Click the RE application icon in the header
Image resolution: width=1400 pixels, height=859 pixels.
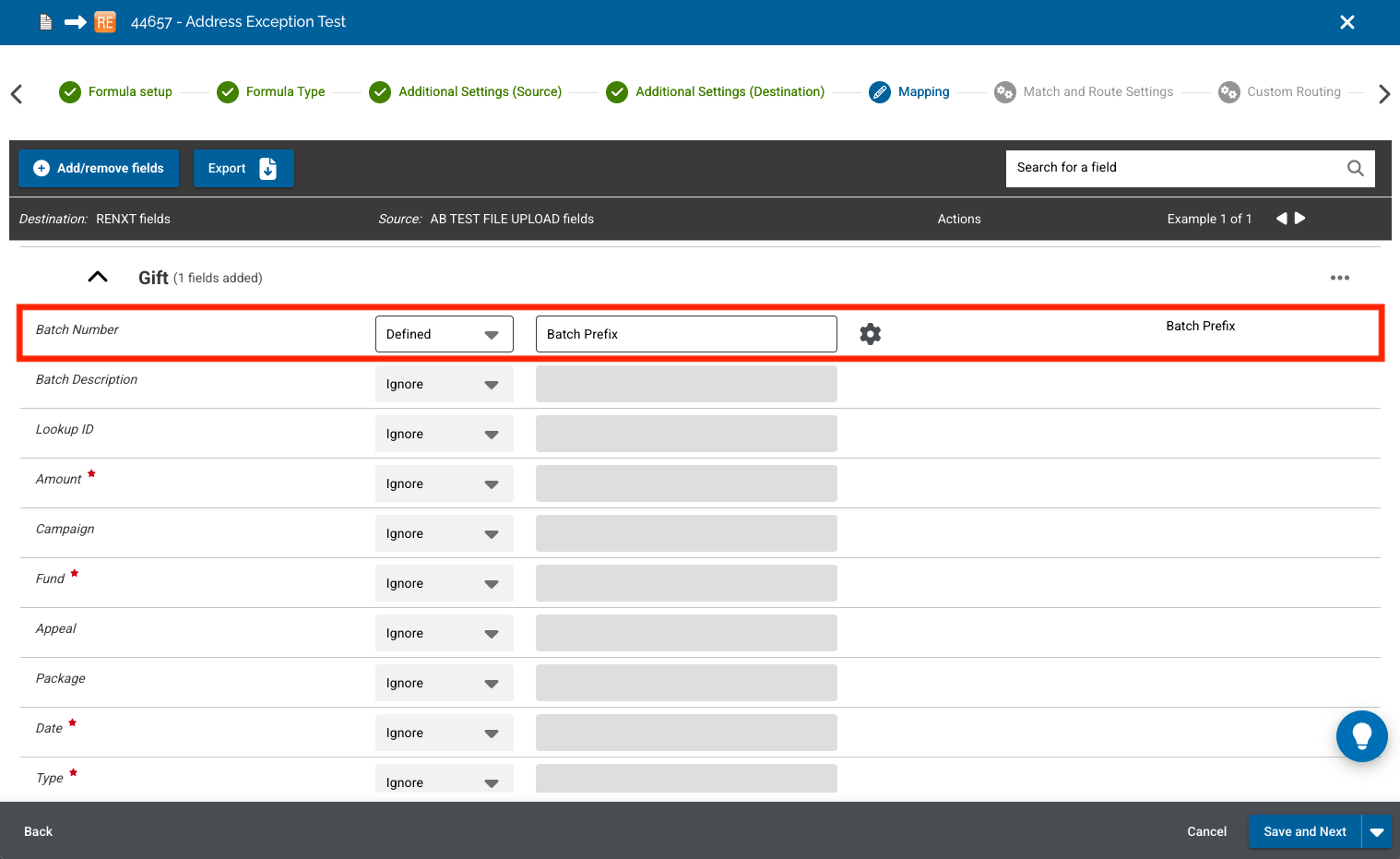[x=104, y=21]
